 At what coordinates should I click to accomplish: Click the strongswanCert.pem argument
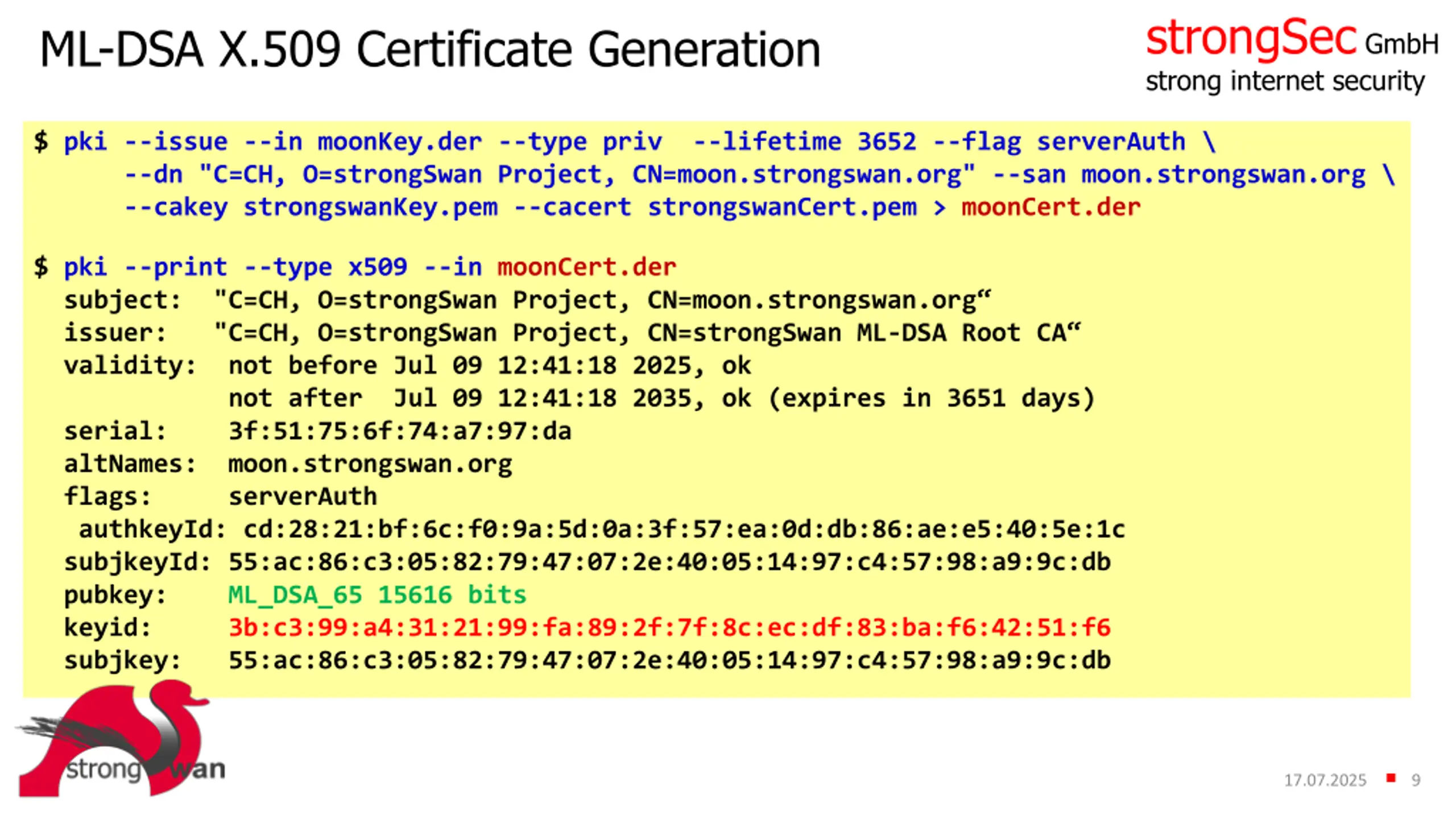[x=782, y=207]
